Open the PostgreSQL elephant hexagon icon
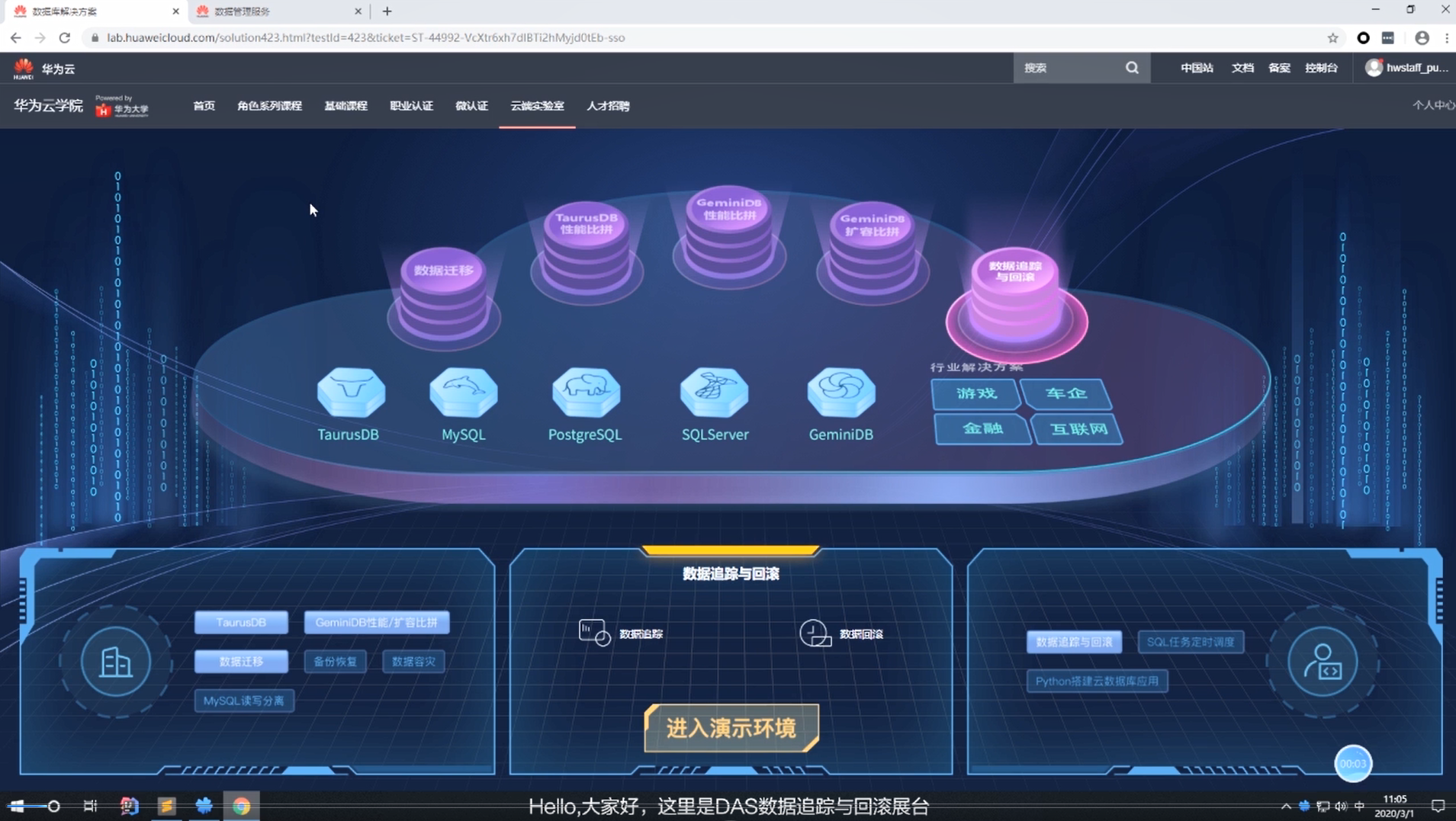Screen dimensions: 1456x821 coord(586,392)
